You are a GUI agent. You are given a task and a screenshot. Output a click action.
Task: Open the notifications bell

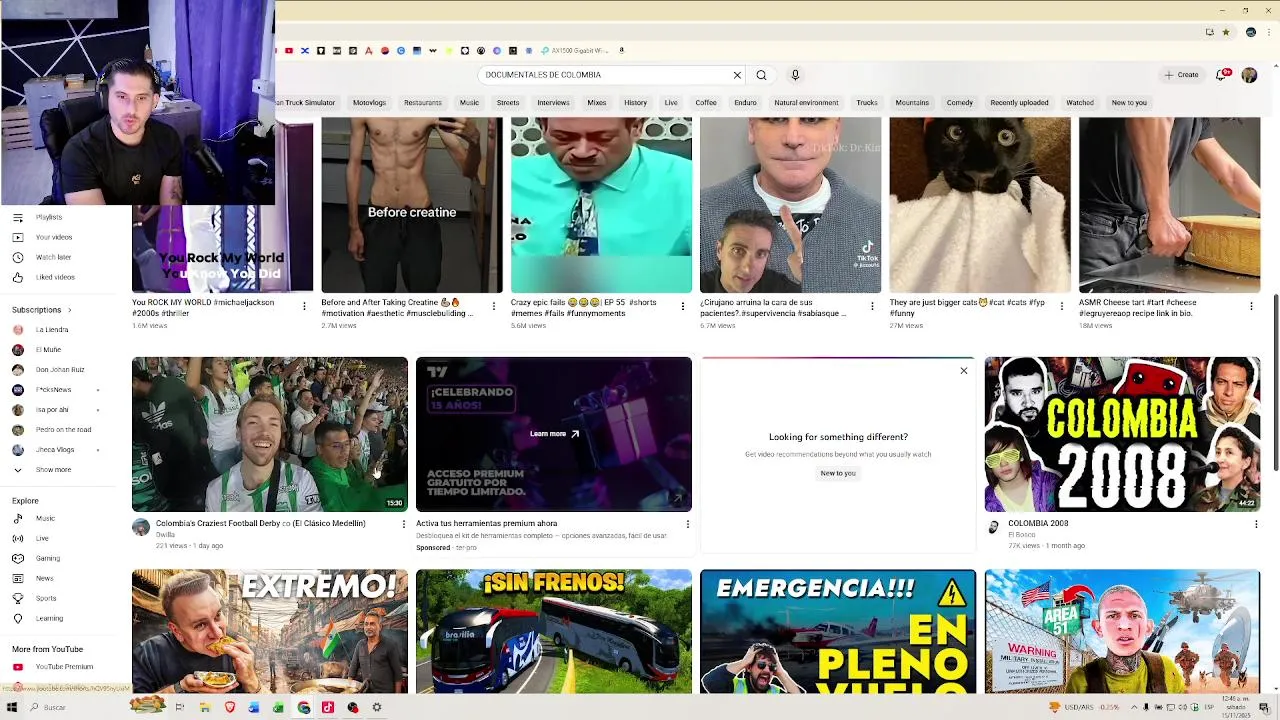1221,75
